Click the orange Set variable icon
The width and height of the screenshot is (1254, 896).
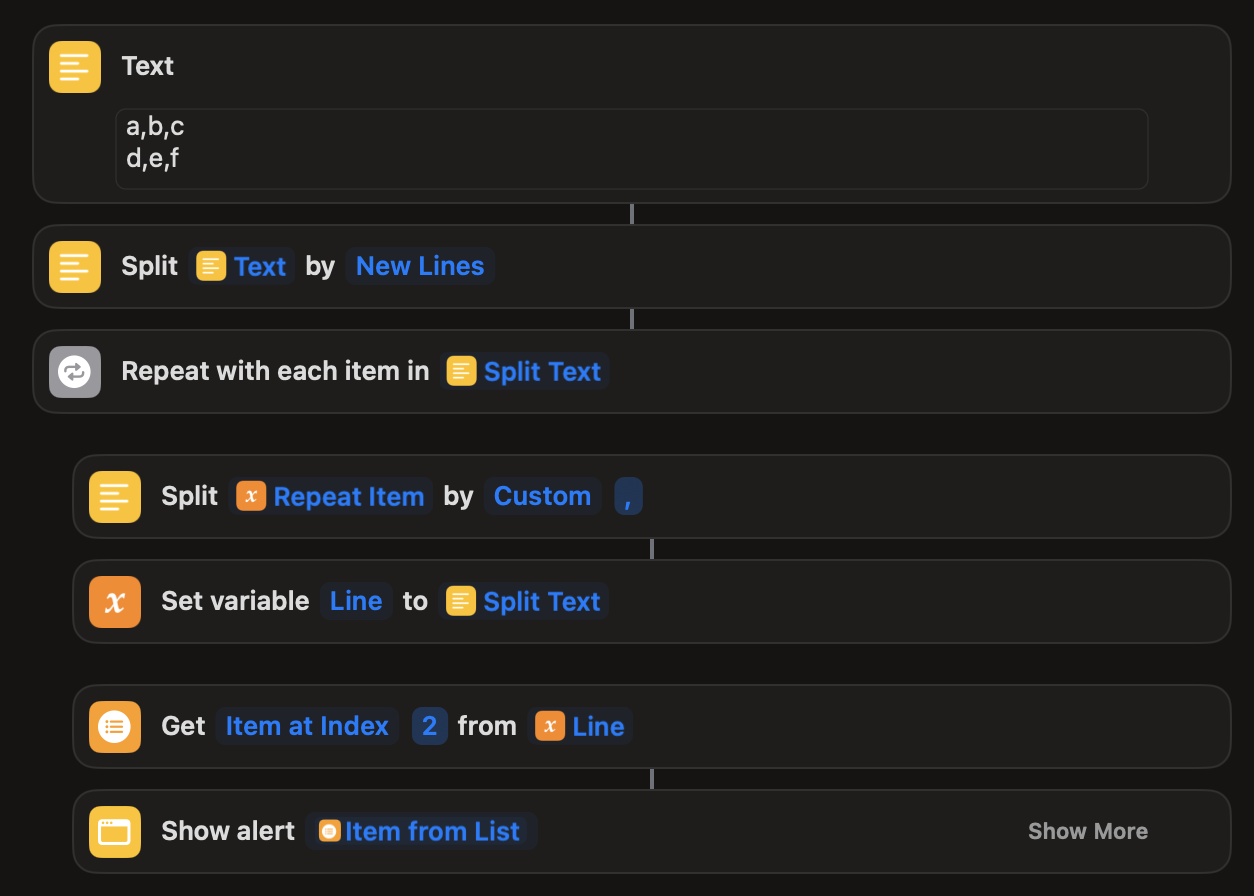pyautogui.click(x=115, y=602)
